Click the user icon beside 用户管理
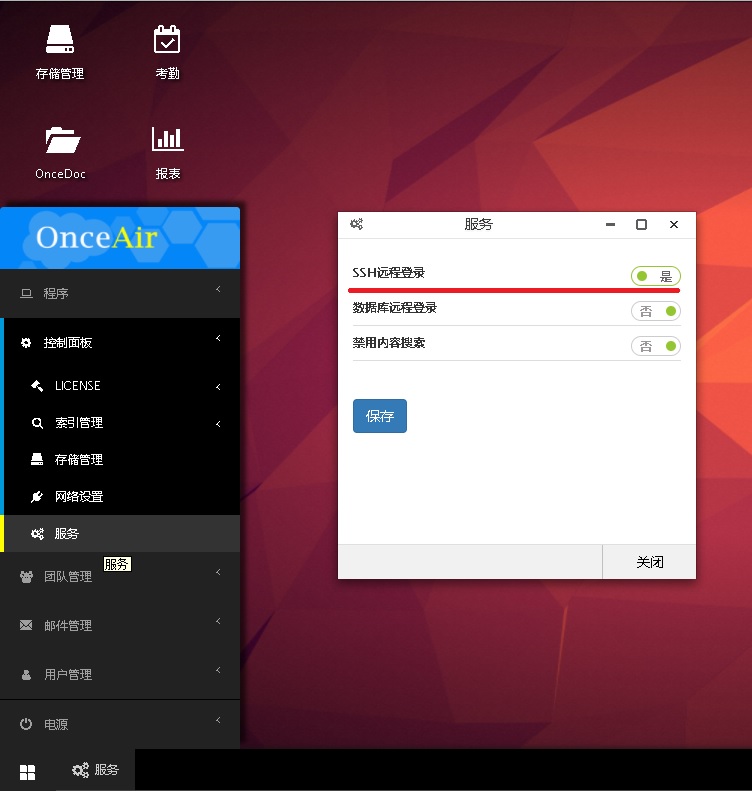 (26, 674)
